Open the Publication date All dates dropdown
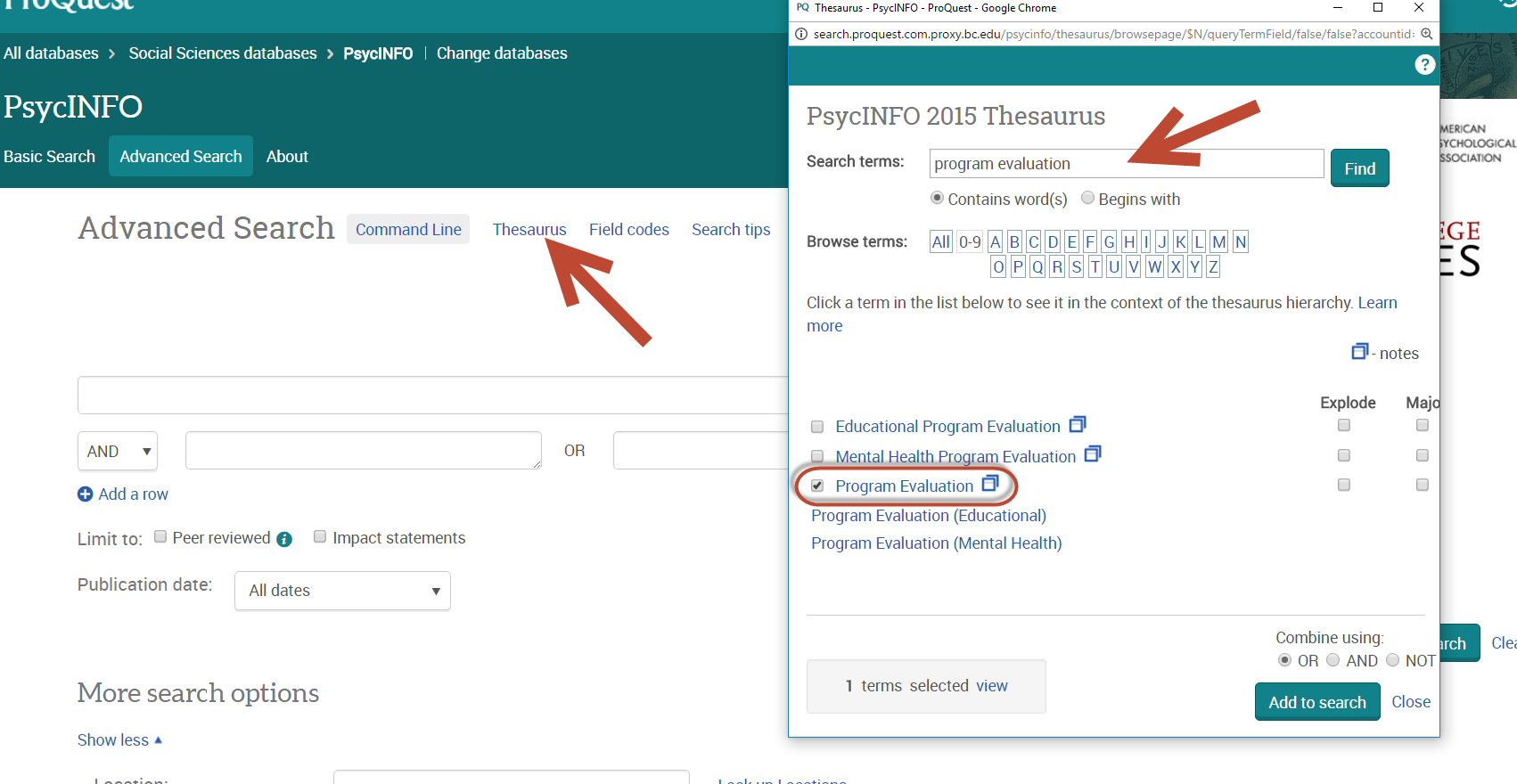 click(342, 591)
